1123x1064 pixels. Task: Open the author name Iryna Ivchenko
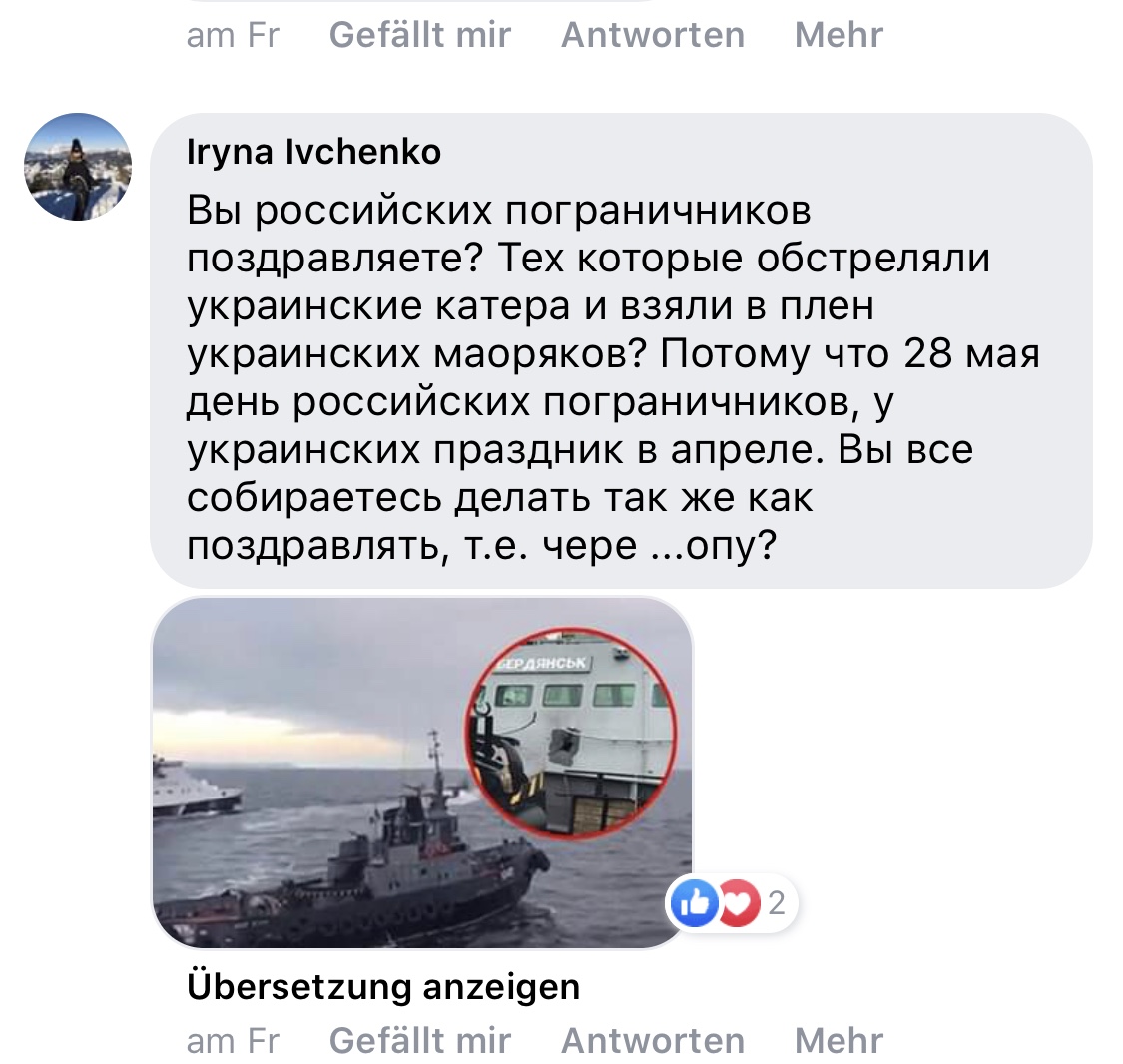313,152
